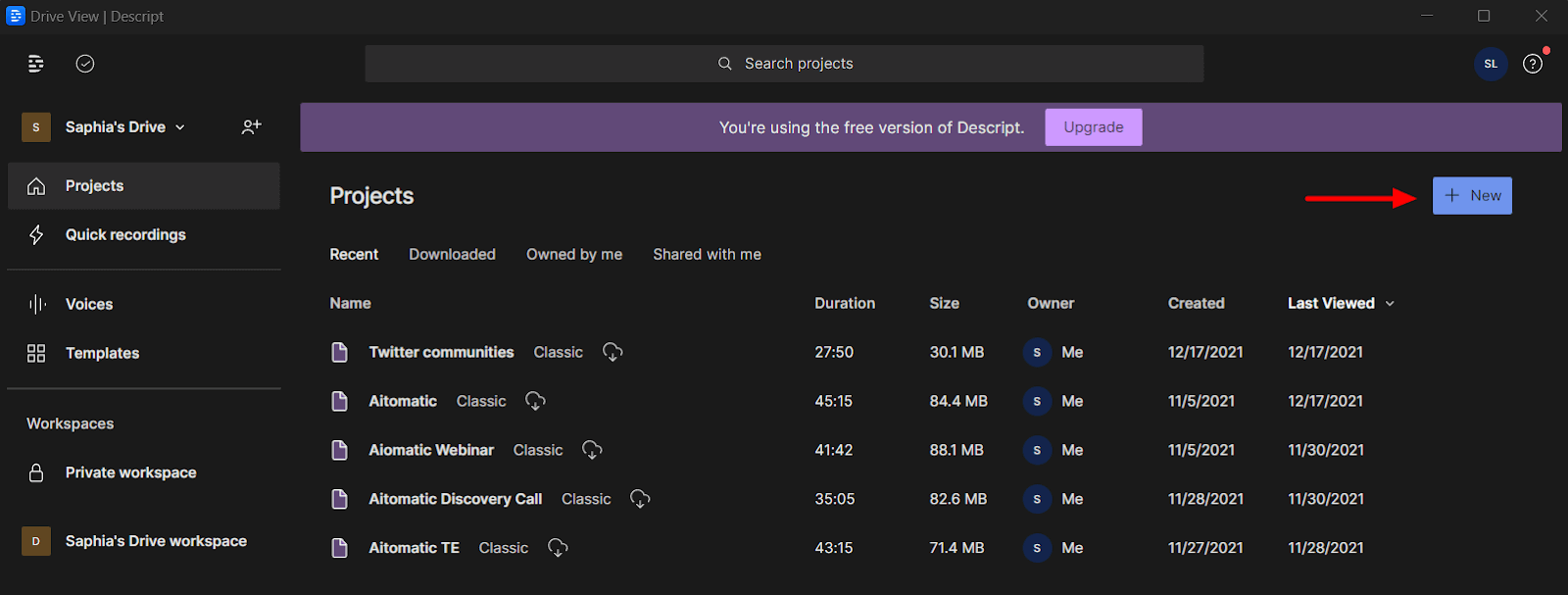Open the SL account avatar
Viewport: 1568px width, 595px height.
pyautogui.click(x=1491, y=64)
